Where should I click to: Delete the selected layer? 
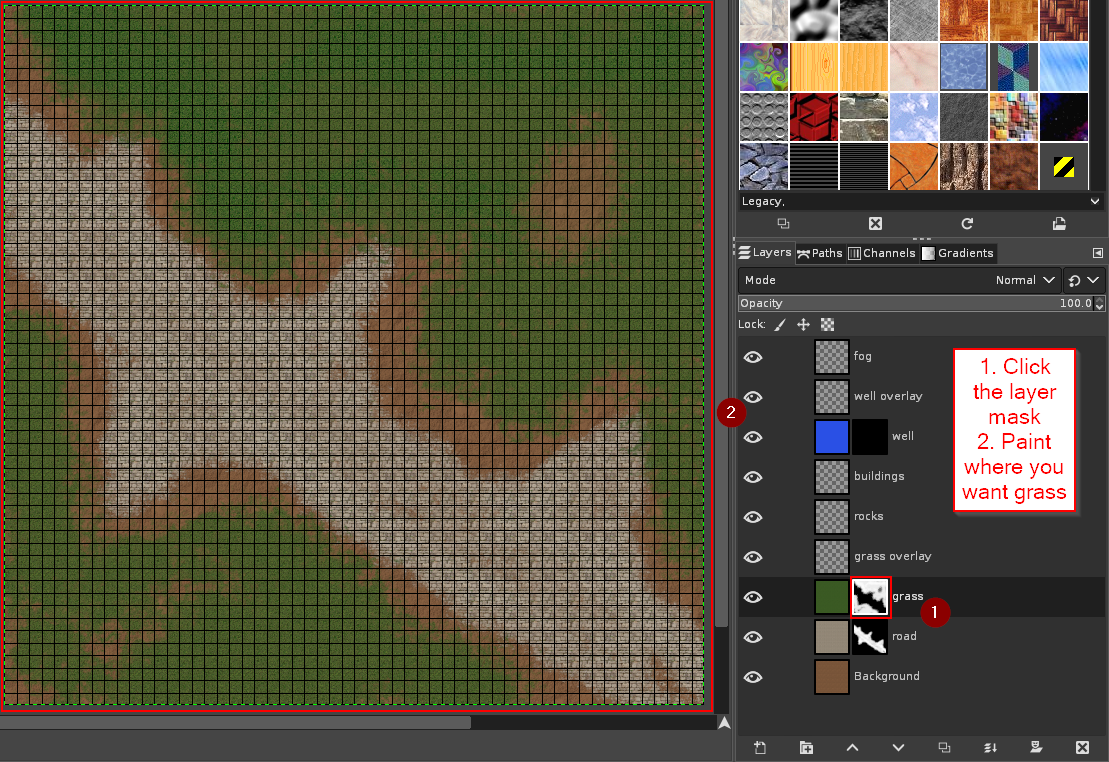click(x=1082, y=747)
